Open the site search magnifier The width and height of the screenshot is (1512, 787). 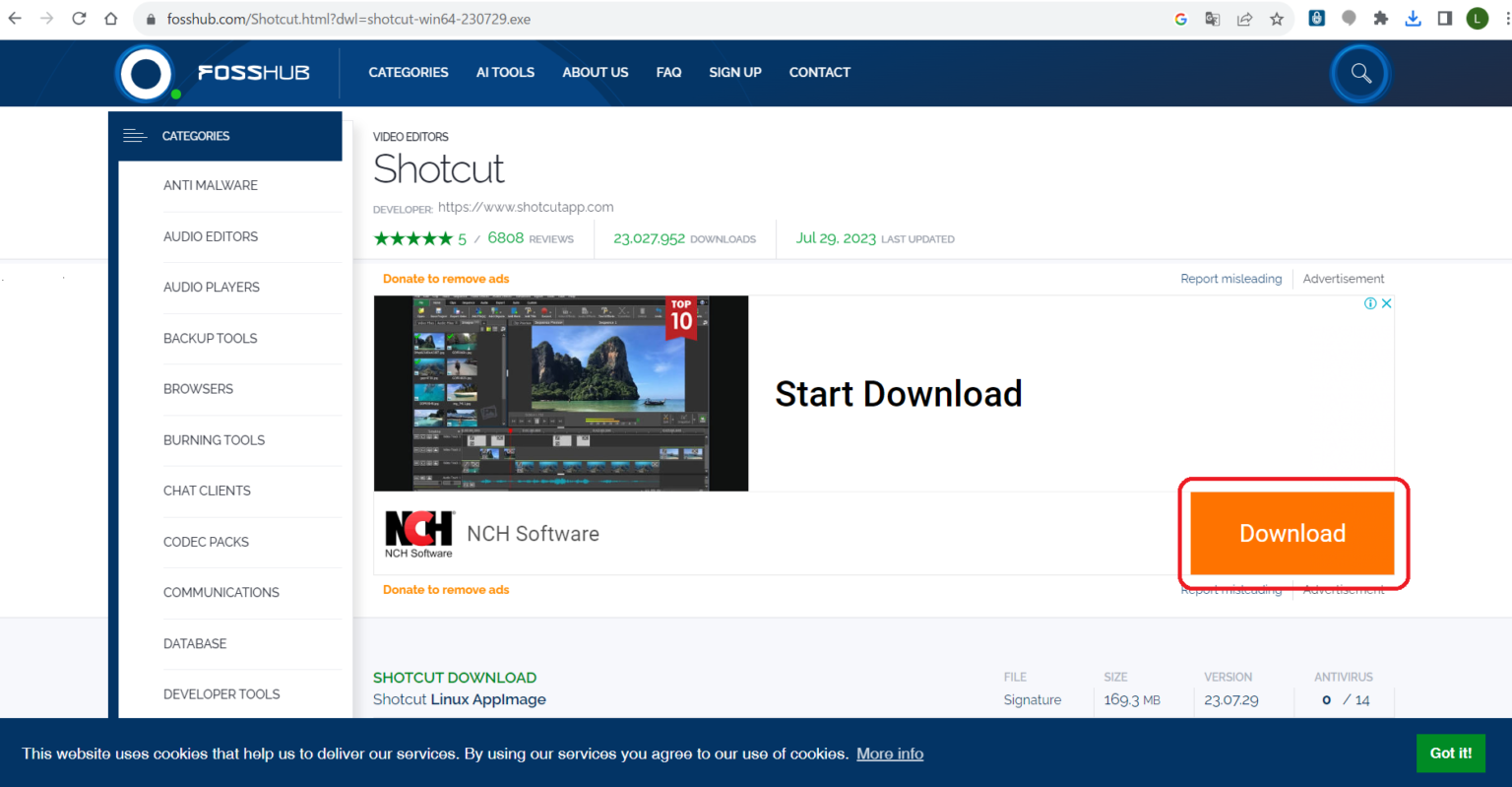coord(1359,73)
